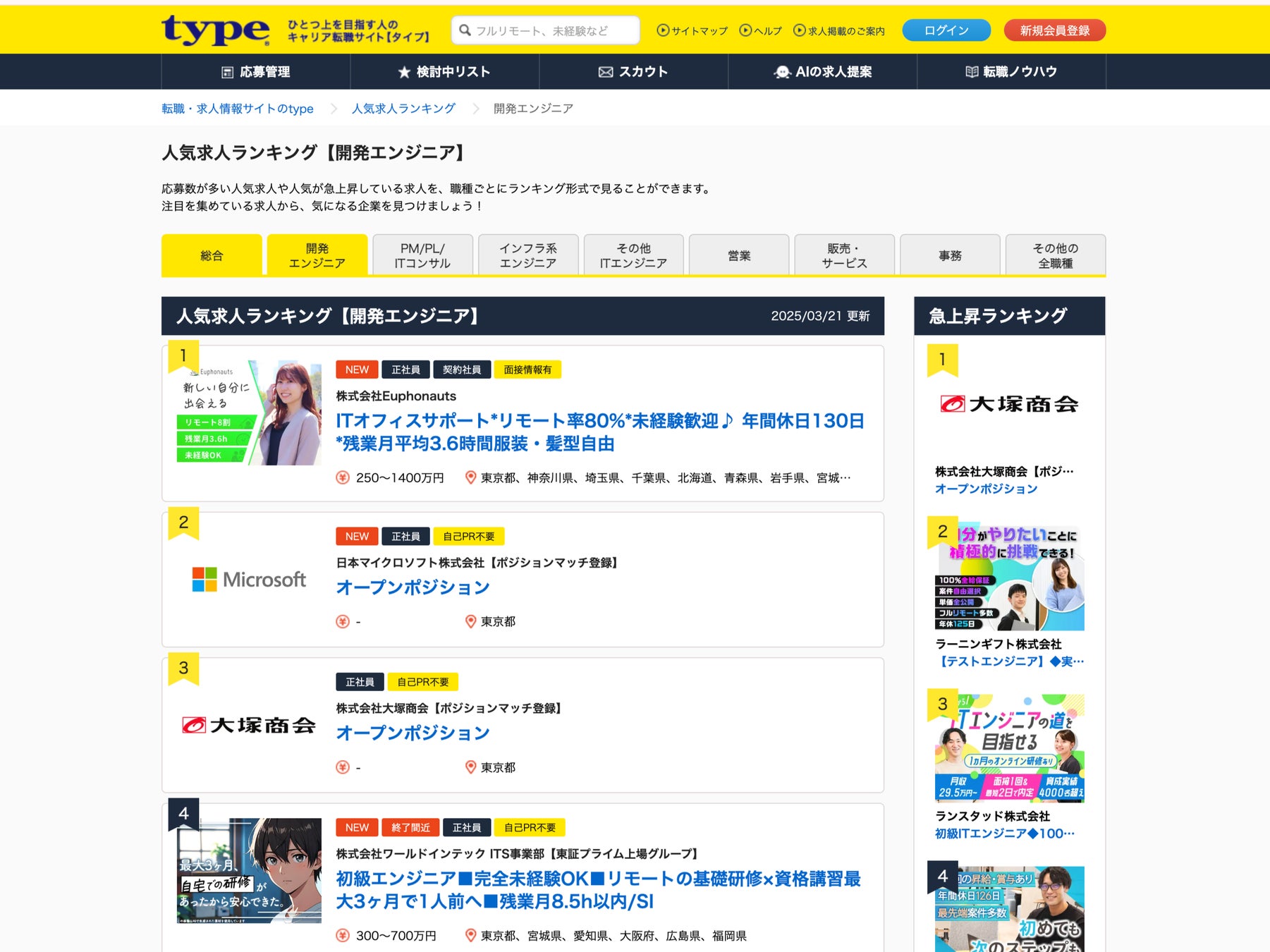This screenshot has height=952, width=1270.
Task: Open Microsoft's オープンポジション job link
Action: click(x=413, y=587)
